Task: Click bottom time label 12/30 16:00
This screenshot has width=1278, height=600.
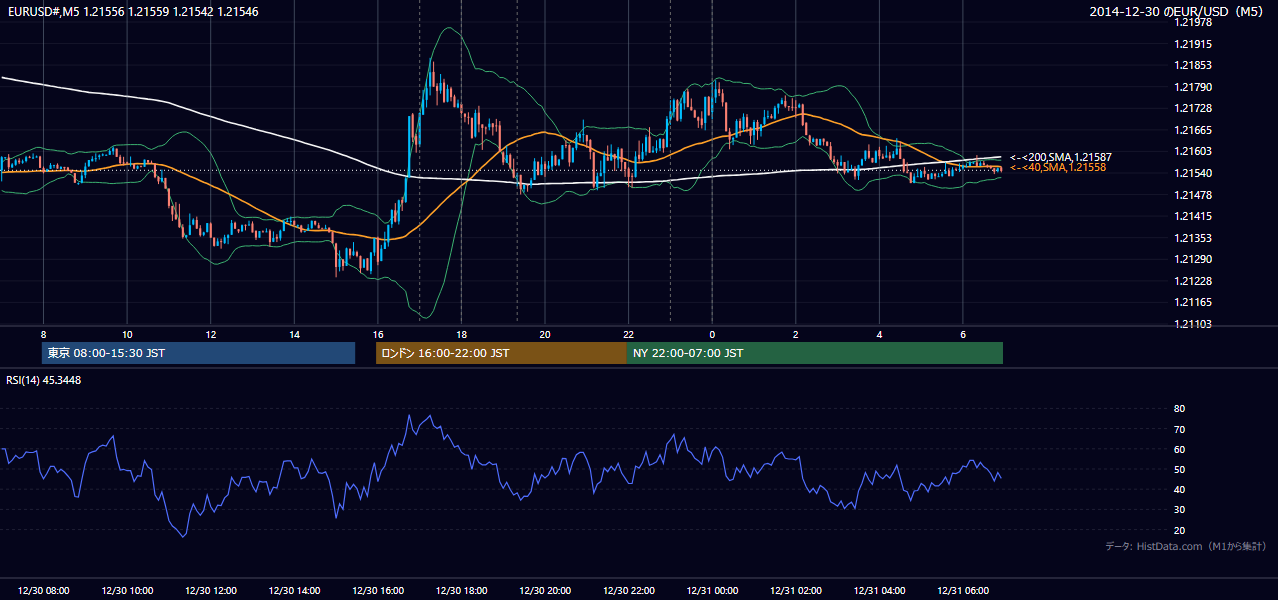Action: tap(378, 591)
